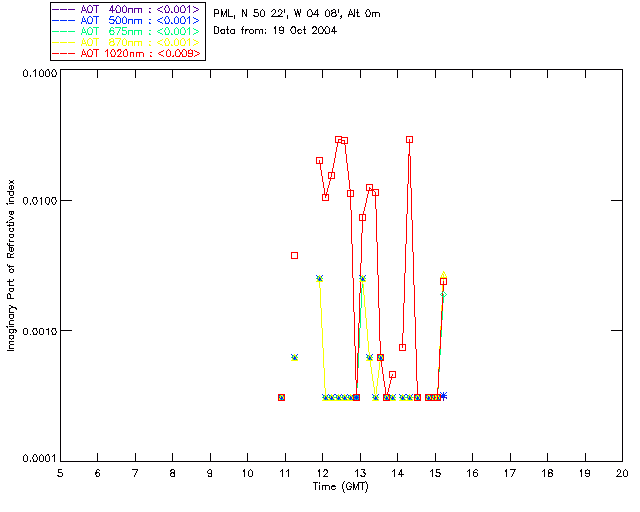This screenshot has height=512, width=640.
Task: Click y-axis tick label 0.0001
Action: 40,459
